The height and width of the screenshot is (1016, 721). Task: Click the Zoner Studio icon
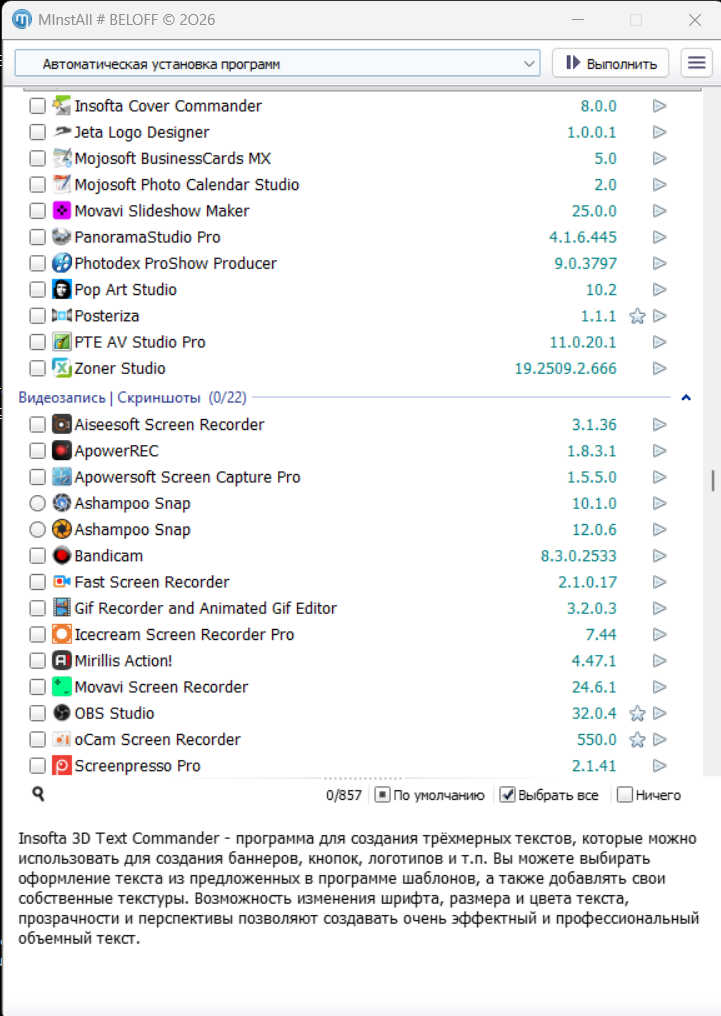[62, 368]
